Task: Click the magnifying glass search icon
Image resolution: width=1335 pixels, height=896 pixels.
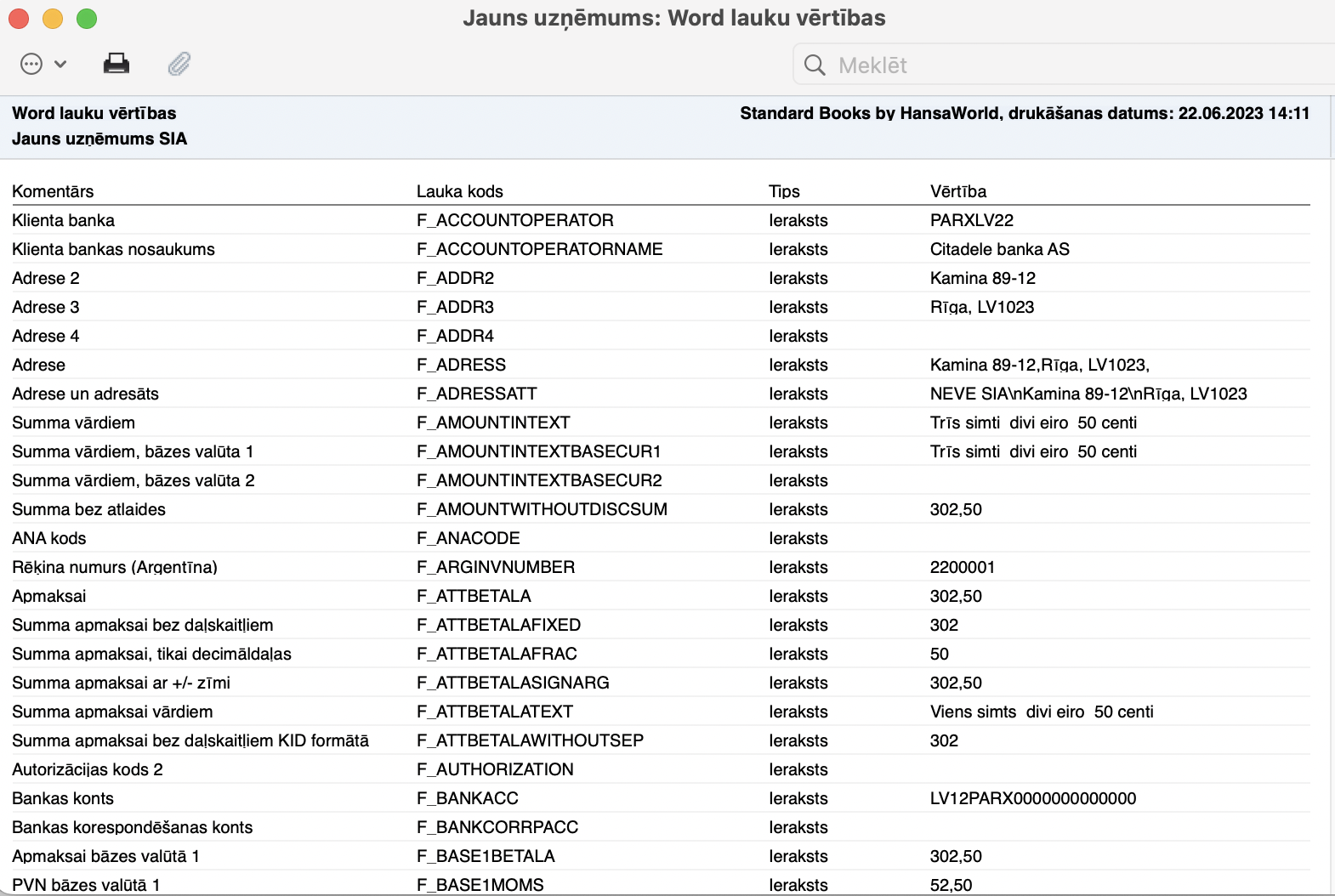Action: point(815,65)
